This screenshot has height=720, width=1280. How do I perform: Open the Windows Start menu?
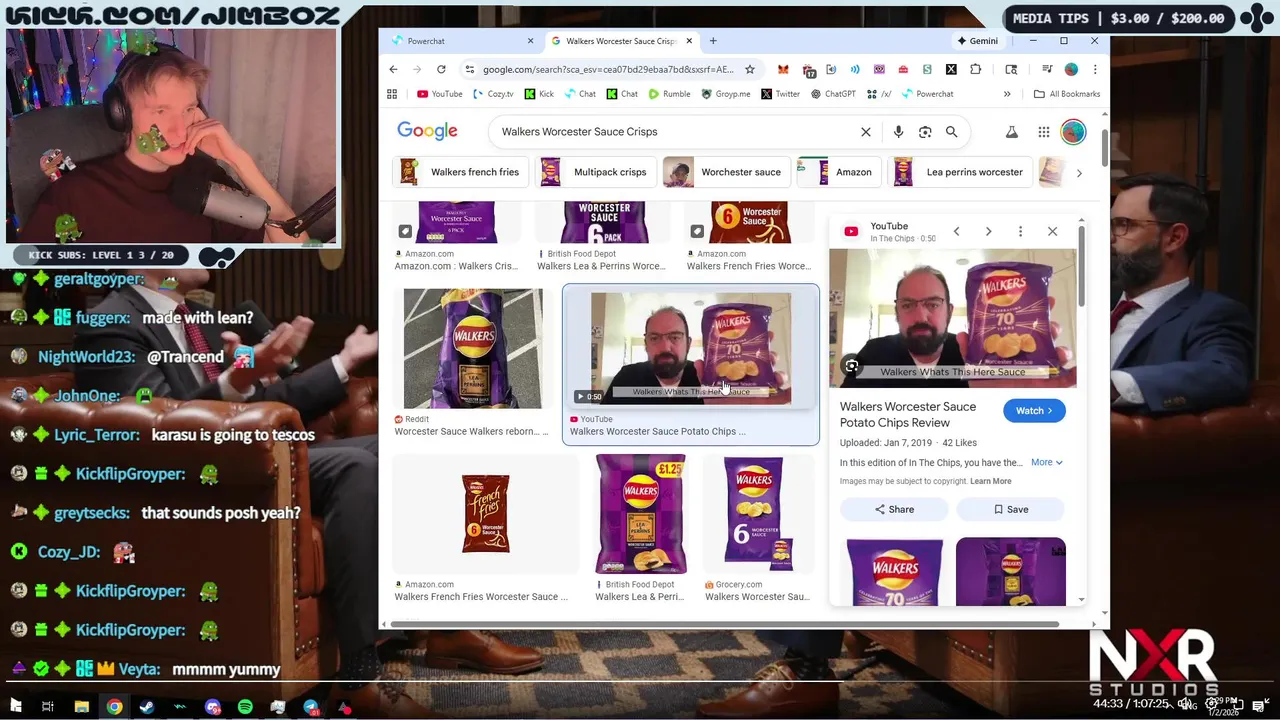click(x=16, y=707)
